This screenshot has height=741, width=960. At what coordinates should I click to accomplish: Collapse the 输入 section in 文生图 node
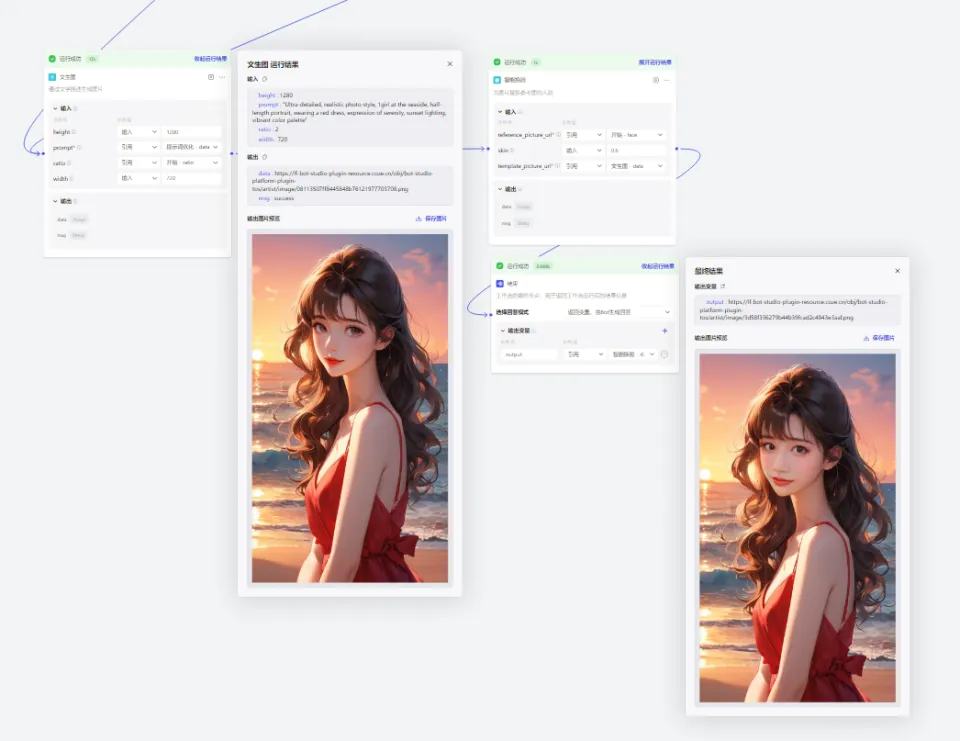tap(55, 108)
